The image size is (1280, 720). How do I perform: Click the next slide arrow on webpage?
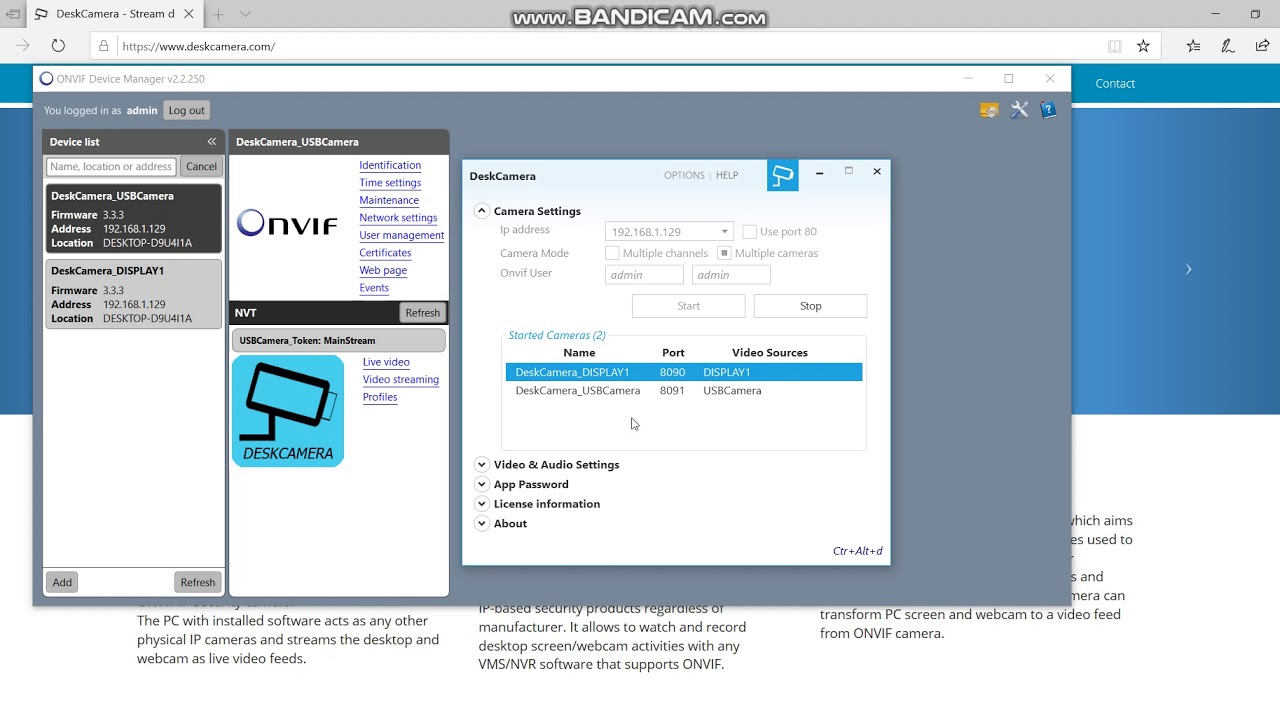coord(1188,269)
